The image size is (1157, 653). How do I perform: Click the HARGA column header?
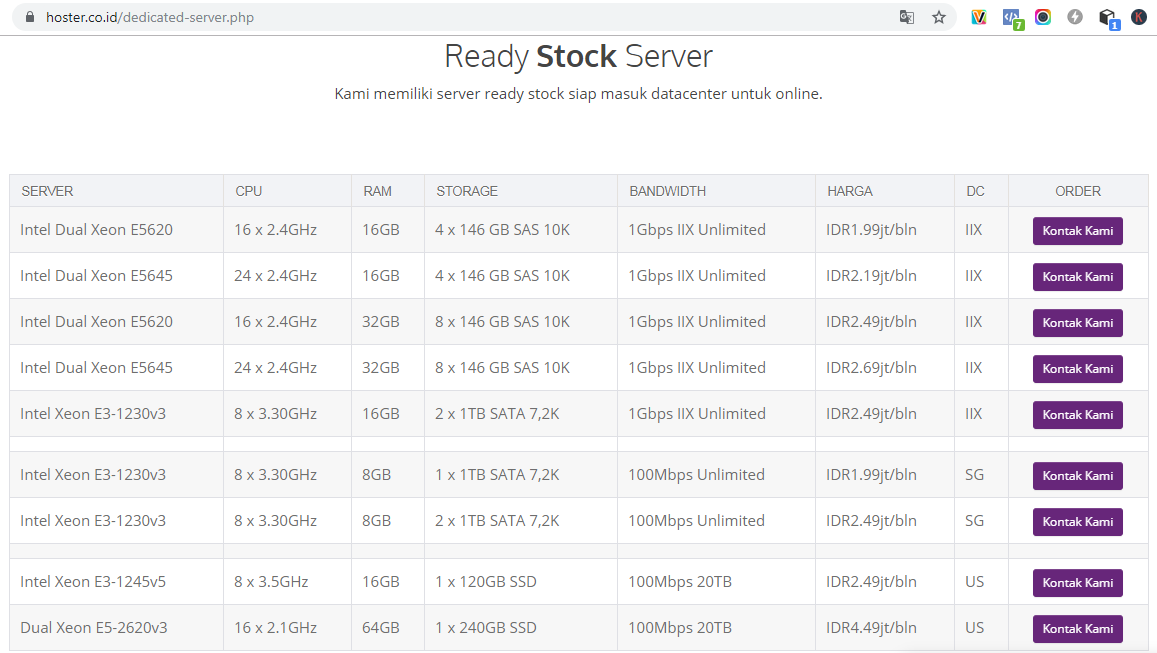849,191
